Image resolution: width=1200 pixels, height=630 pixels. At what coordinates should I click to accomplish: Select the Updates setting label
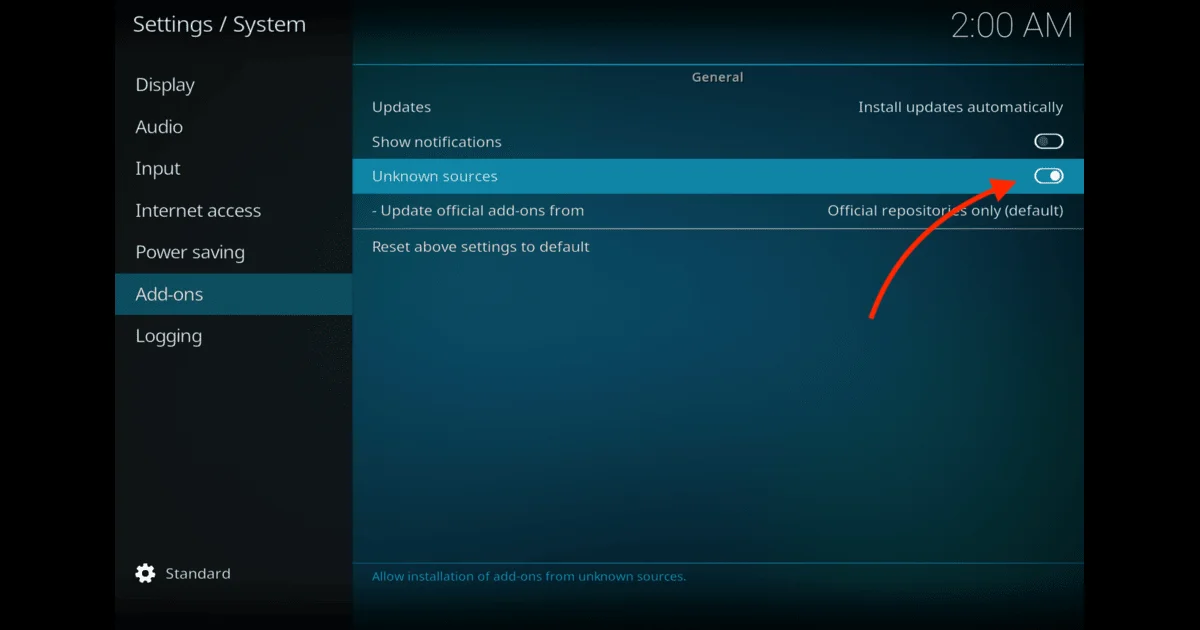click(x=401, y=107)
